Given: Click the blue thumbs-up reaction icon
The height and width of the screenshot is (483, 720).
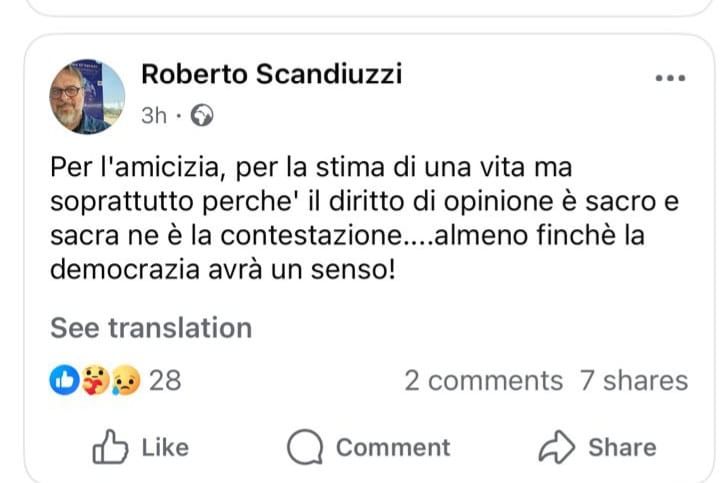Looking at the screenshot, I should (x=64, y=380).
